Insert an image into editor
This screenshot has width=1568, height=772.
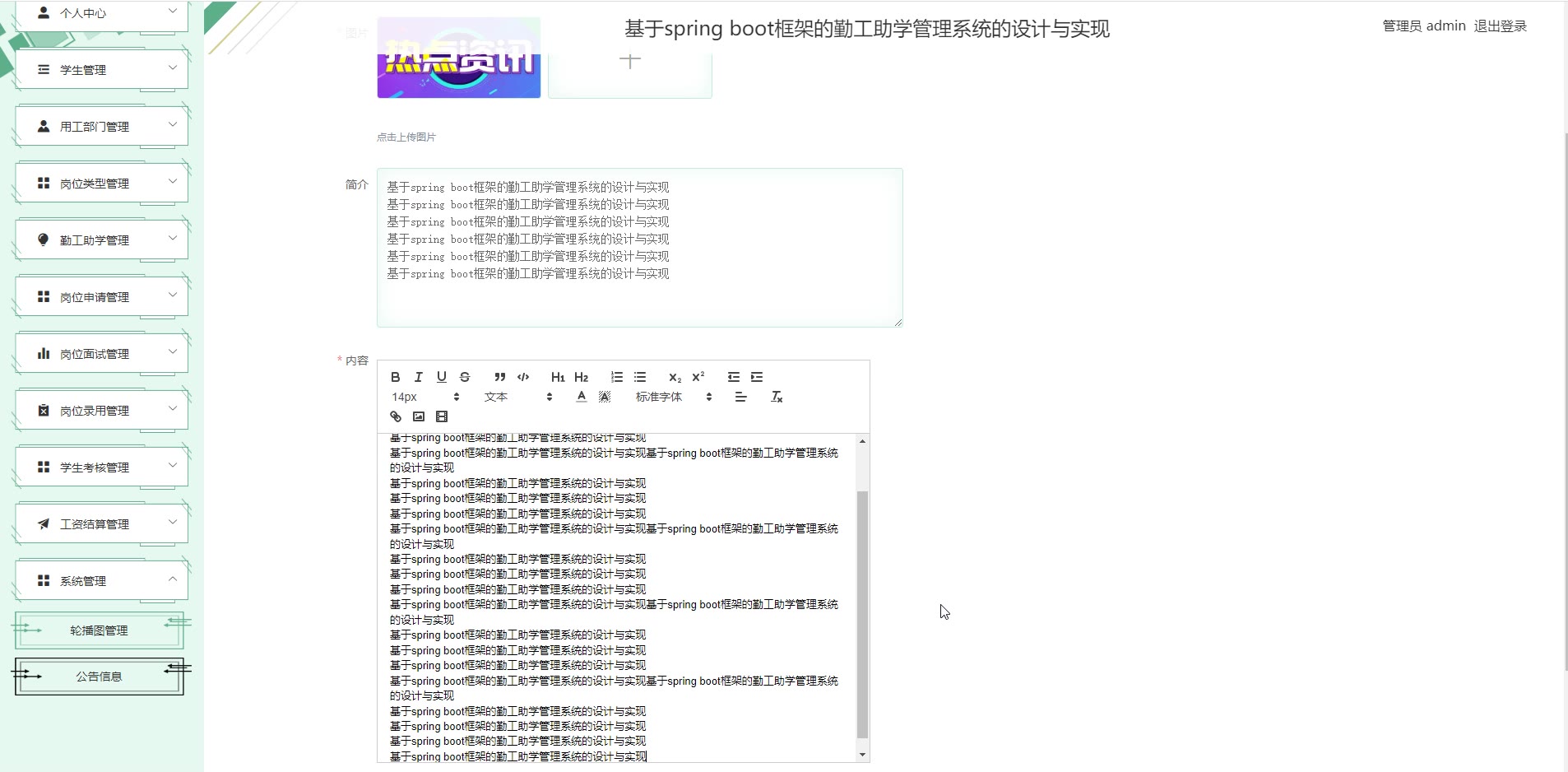point(419,416)
